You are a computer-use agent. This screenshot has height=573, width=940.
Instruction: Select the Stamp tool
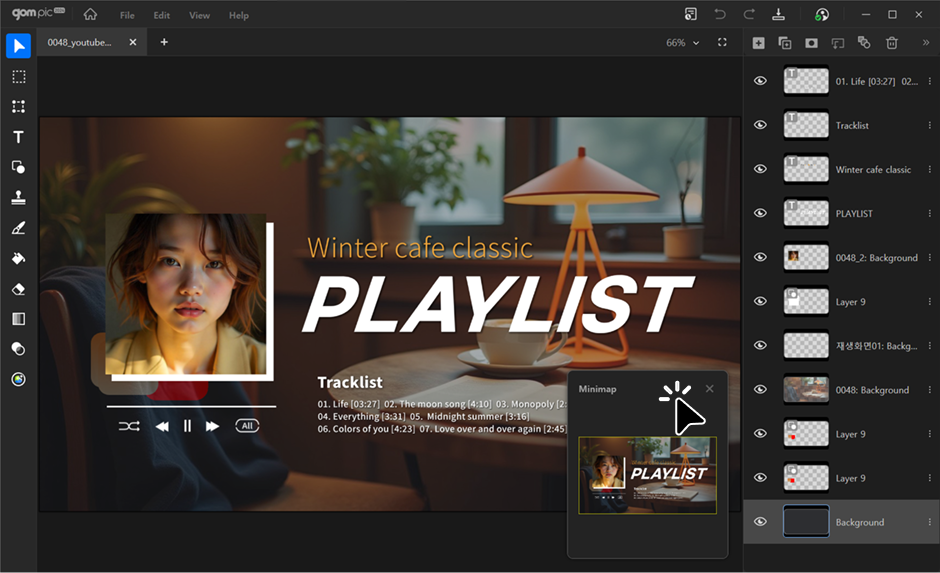[x=18, y=198]
